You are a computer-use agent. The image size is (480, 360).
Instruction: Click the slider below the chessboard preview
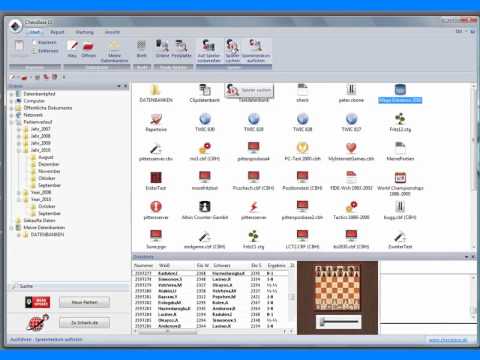click(338, 322)
